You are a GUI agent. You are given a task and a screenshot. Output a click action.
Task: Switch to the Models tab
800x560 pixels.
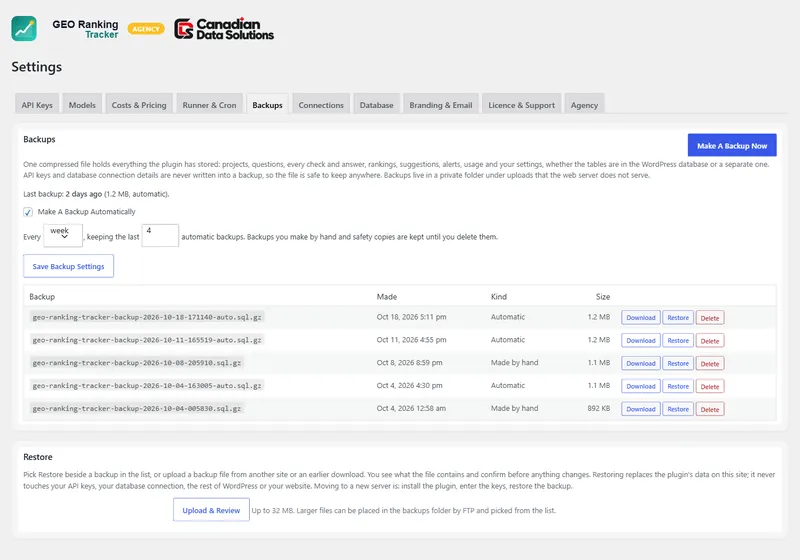coord(82,105)
